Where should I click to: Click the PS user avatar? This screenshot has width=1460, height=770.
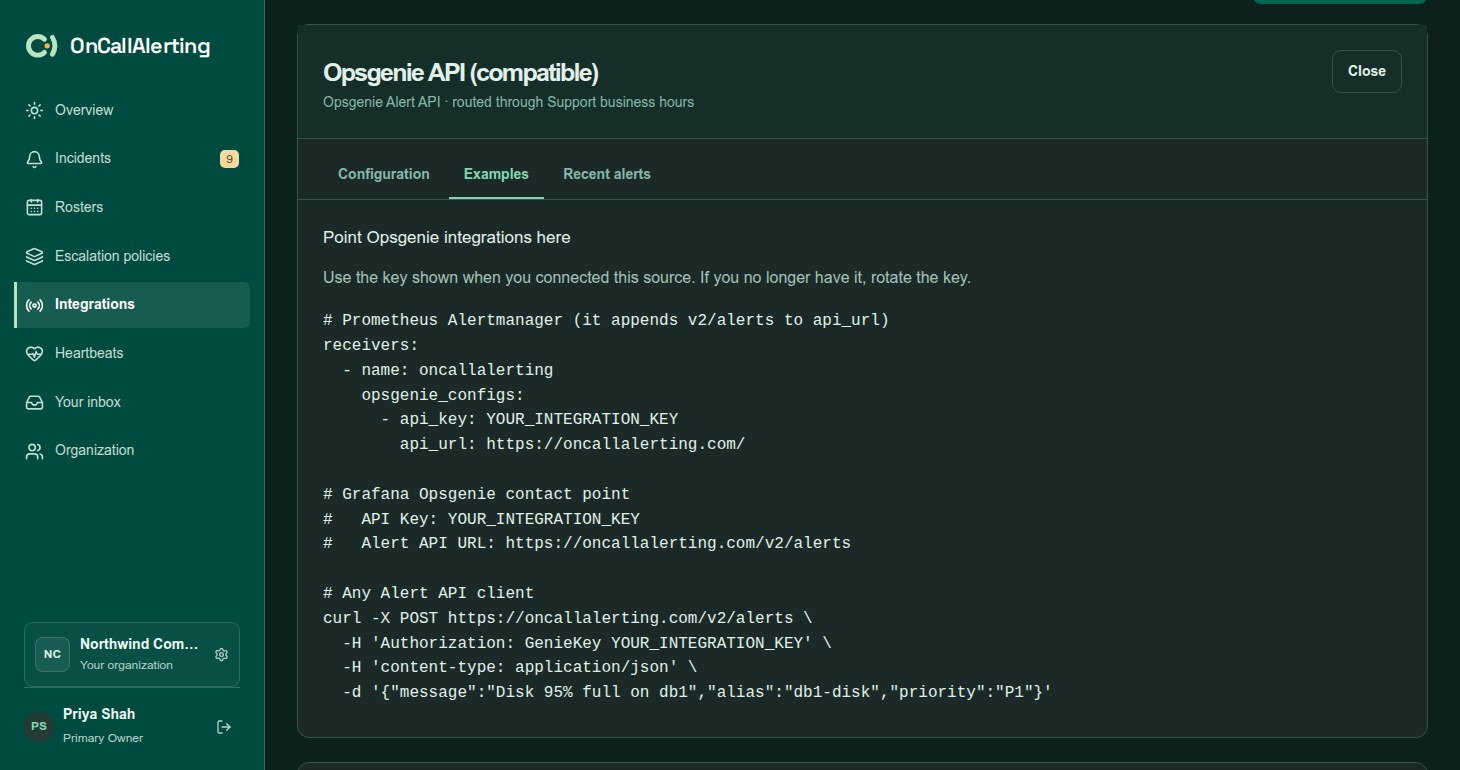pos(39,727)
